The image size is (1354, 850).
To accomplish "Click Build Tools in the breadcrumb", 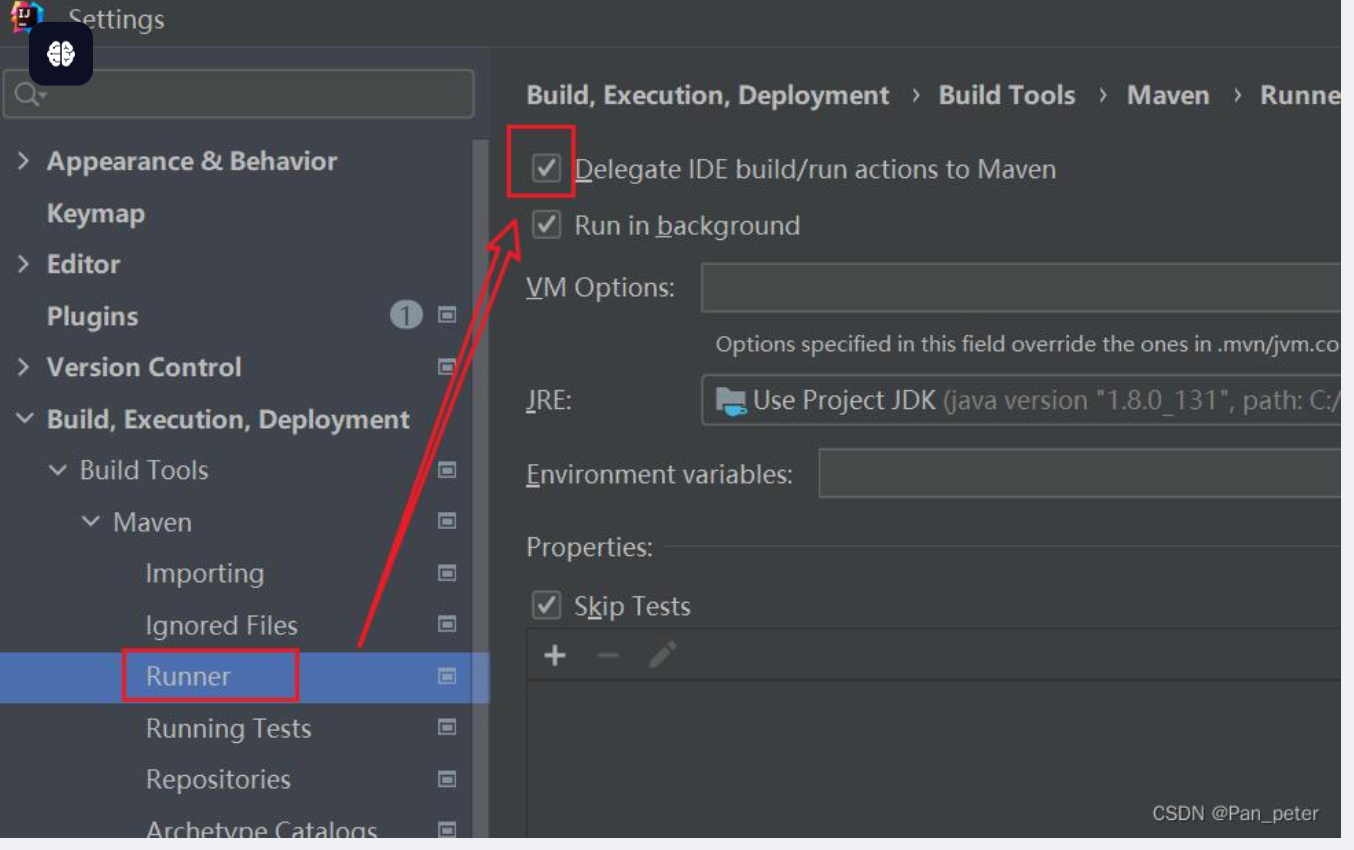I will pyautogui.click(x=1006, y=96).
